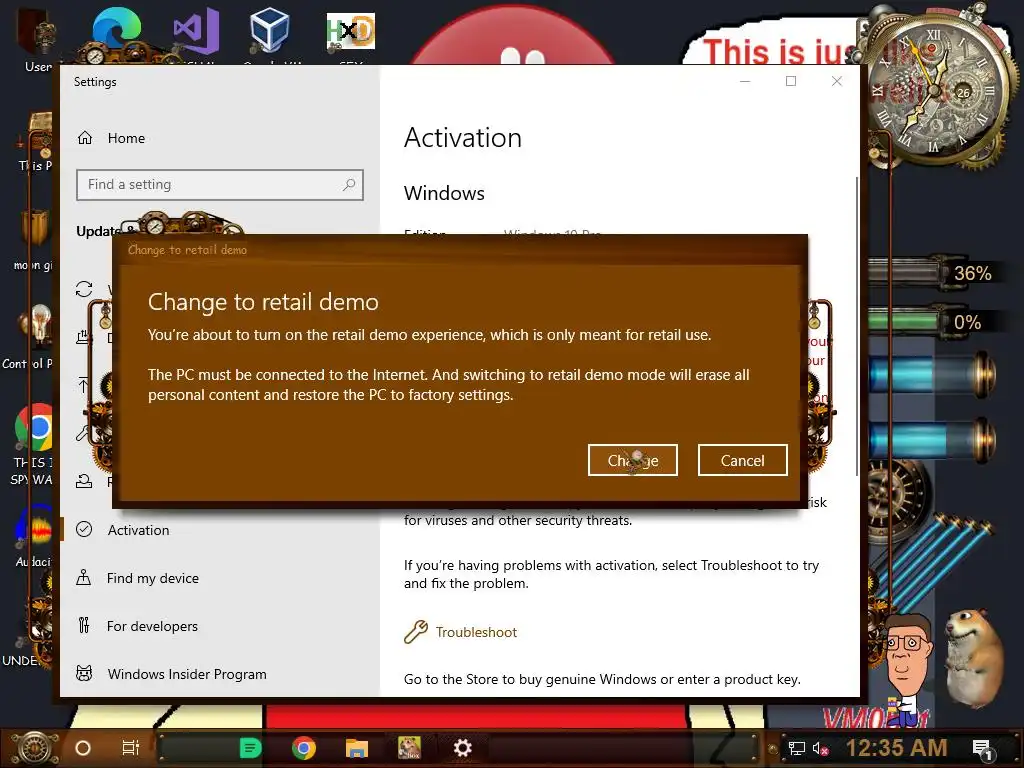Open VirtualBox cube desktop icon
1024x768 pixels.
270,30
